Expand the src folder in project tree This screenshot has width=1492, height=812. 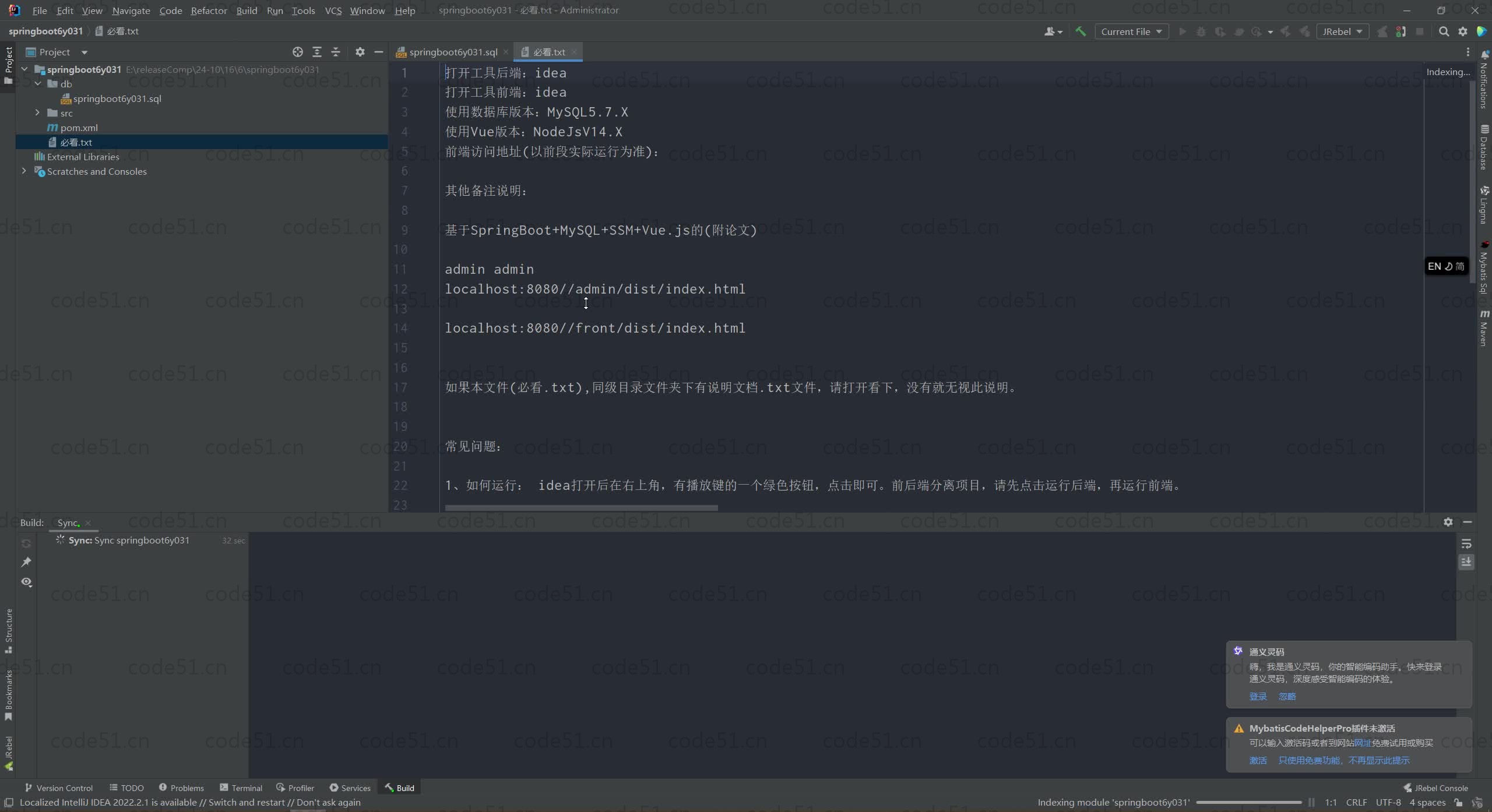click(x=37, y=113)
